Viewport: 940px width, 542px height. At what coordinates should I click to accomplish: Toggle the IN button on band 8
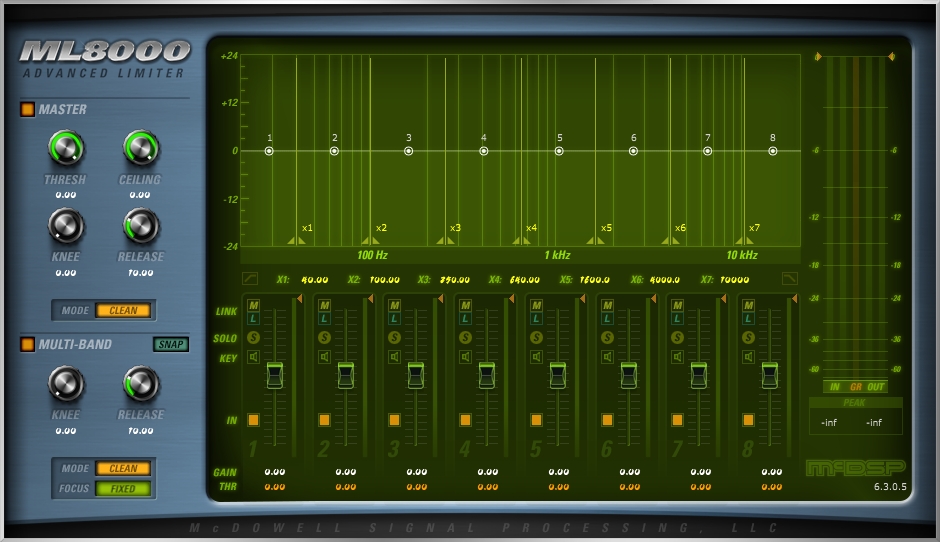[748, 420]
